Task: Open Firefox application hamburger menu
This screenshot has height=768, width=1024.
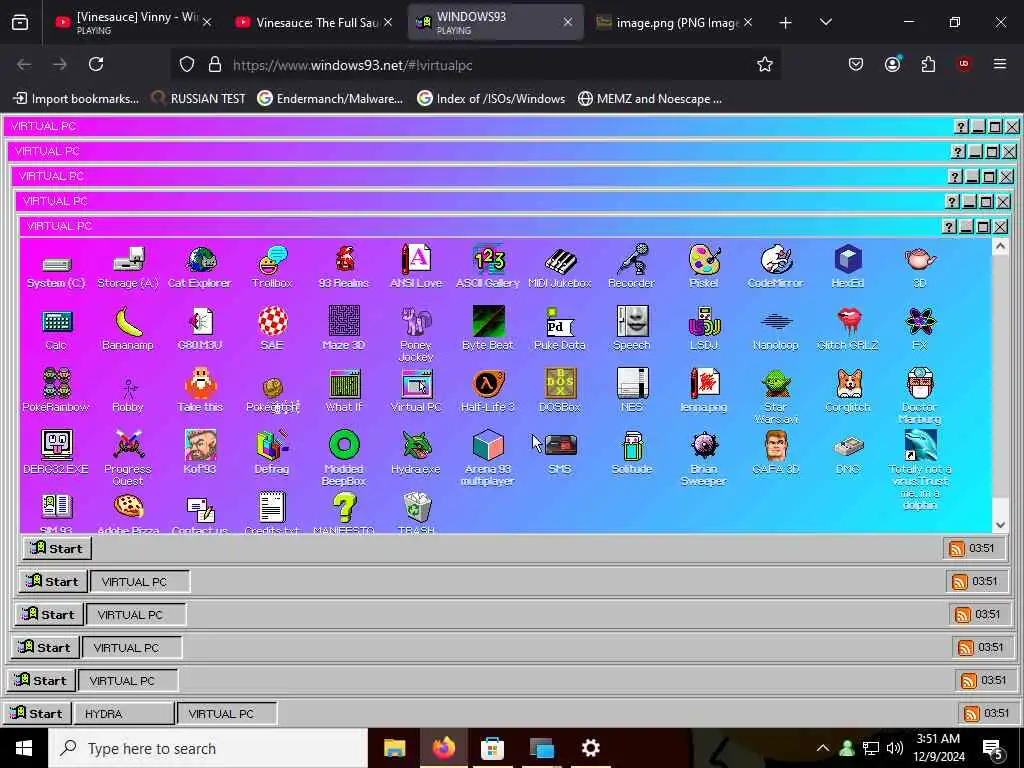Action: point(1000,65)
